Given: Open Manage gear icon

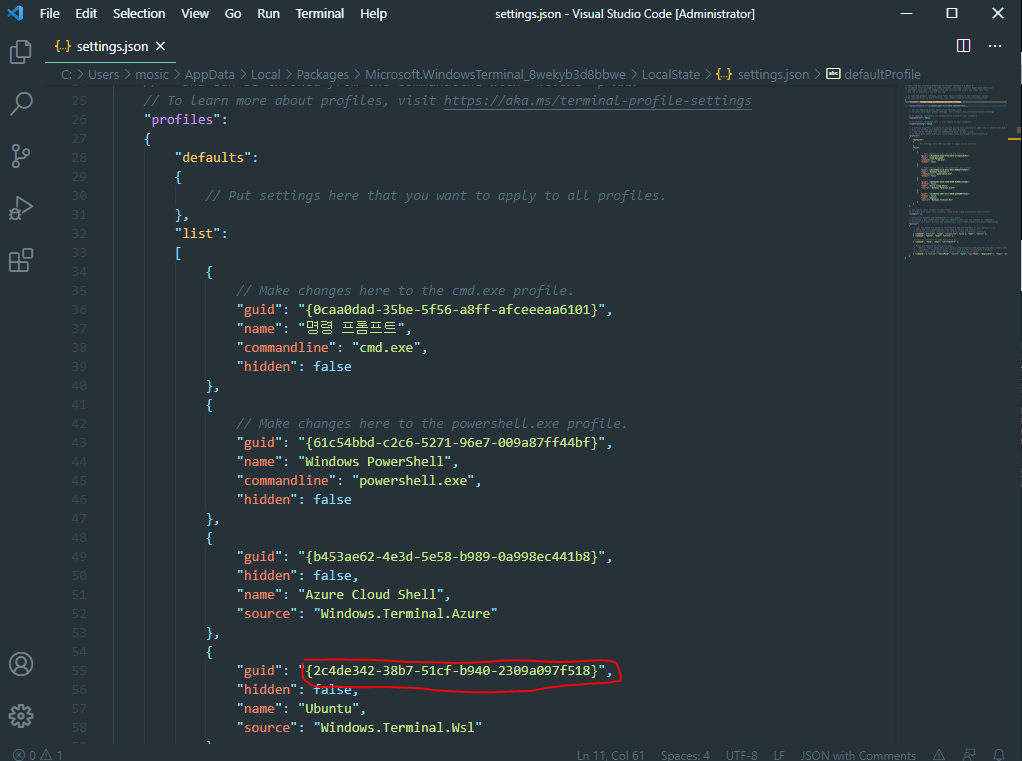Looking at the screenshot, I should 21,716.
